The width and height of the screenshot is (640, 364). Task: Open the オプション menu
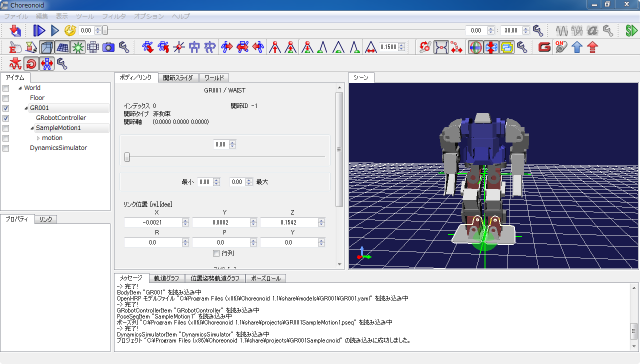click(149, 16)
